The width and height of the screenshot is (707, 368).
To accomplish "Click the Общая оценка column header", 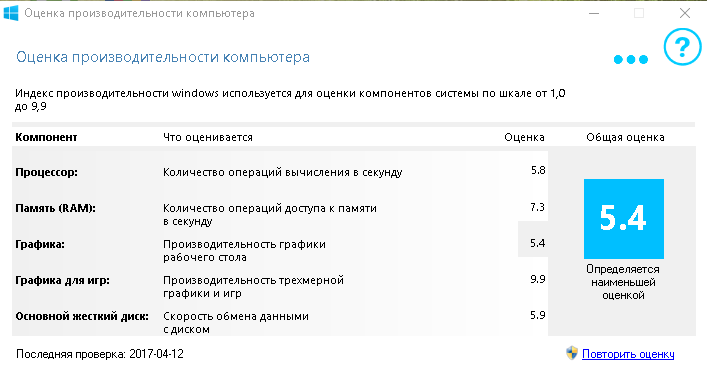I will click(625, 137).
